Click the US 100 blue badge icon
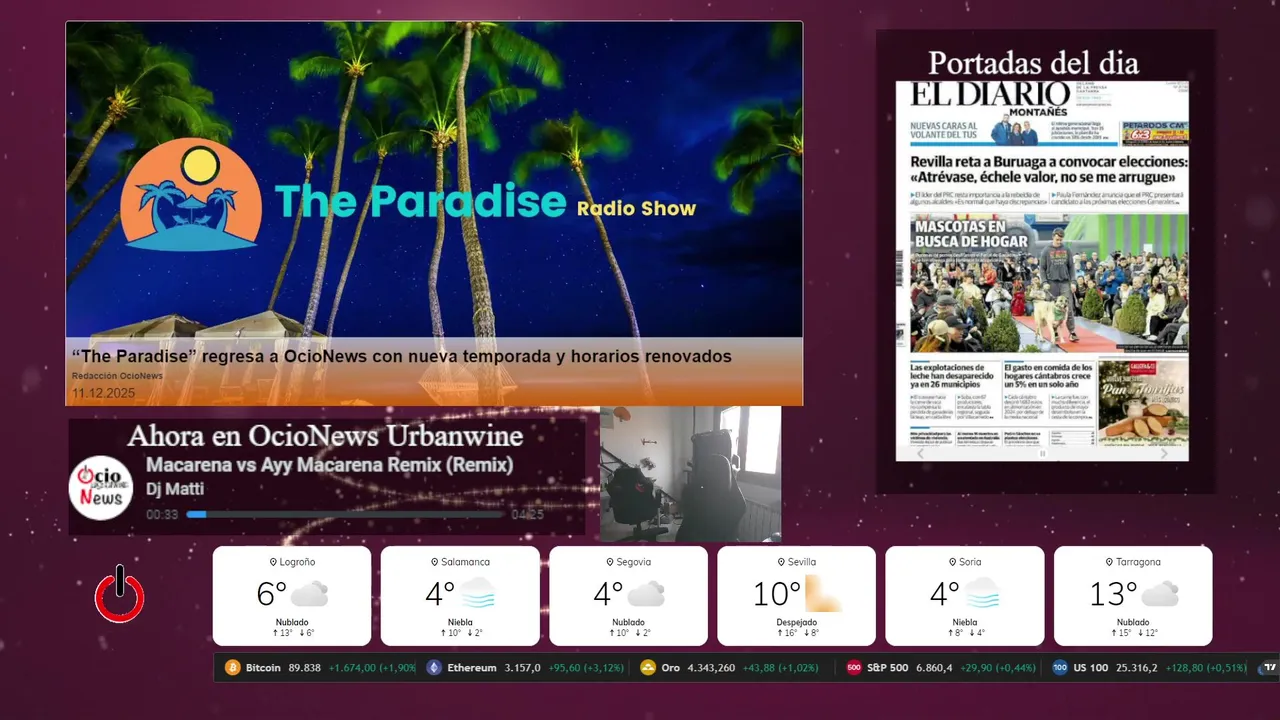Viewport: 1280px width, 720px height. 1060,668
